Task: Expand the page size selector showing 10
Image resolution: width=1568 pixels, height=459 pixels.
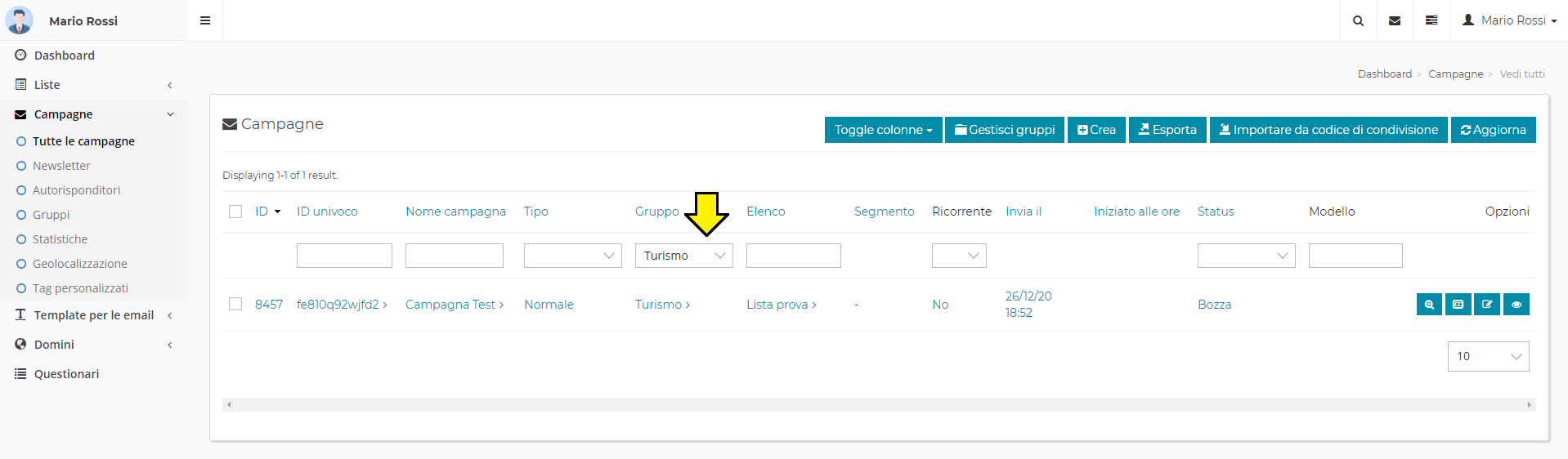Action: (1487, 356)
